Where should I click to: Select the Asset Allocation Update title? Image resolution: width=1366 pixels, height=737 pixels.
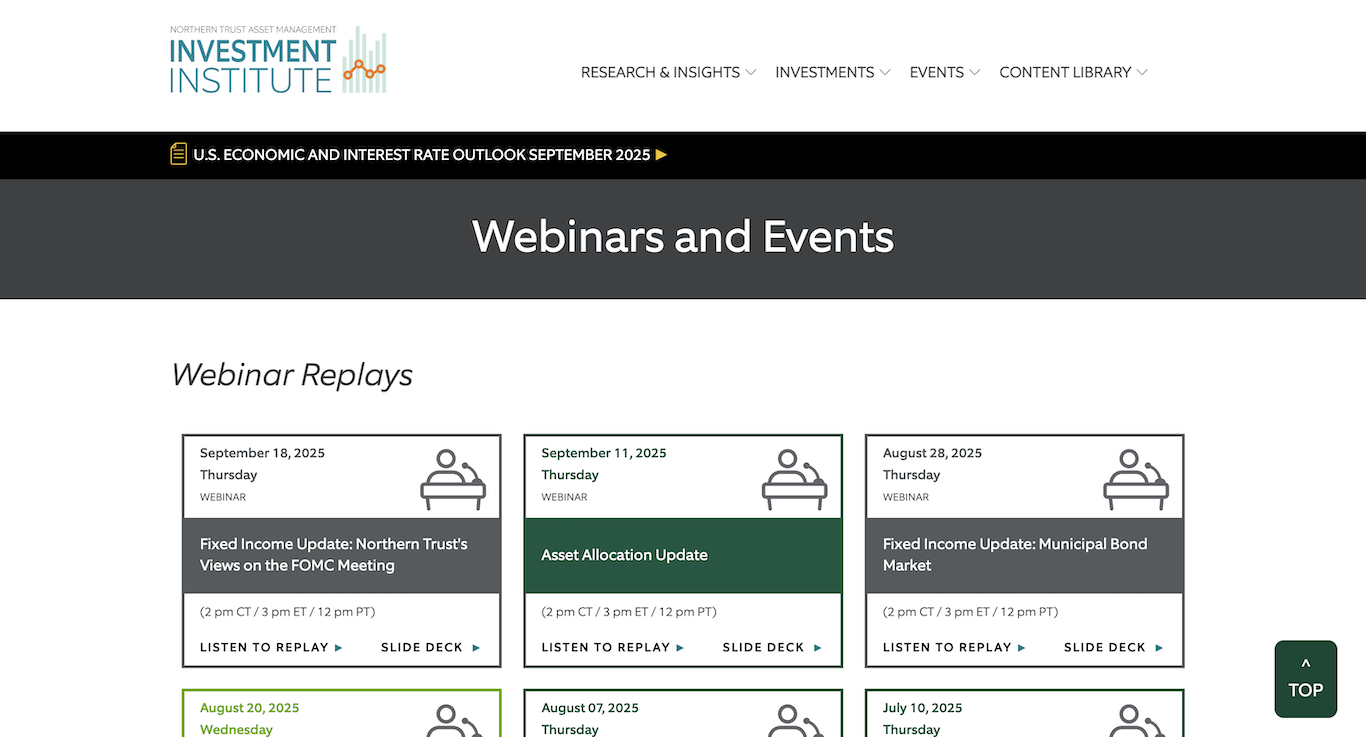pos(624,555)
